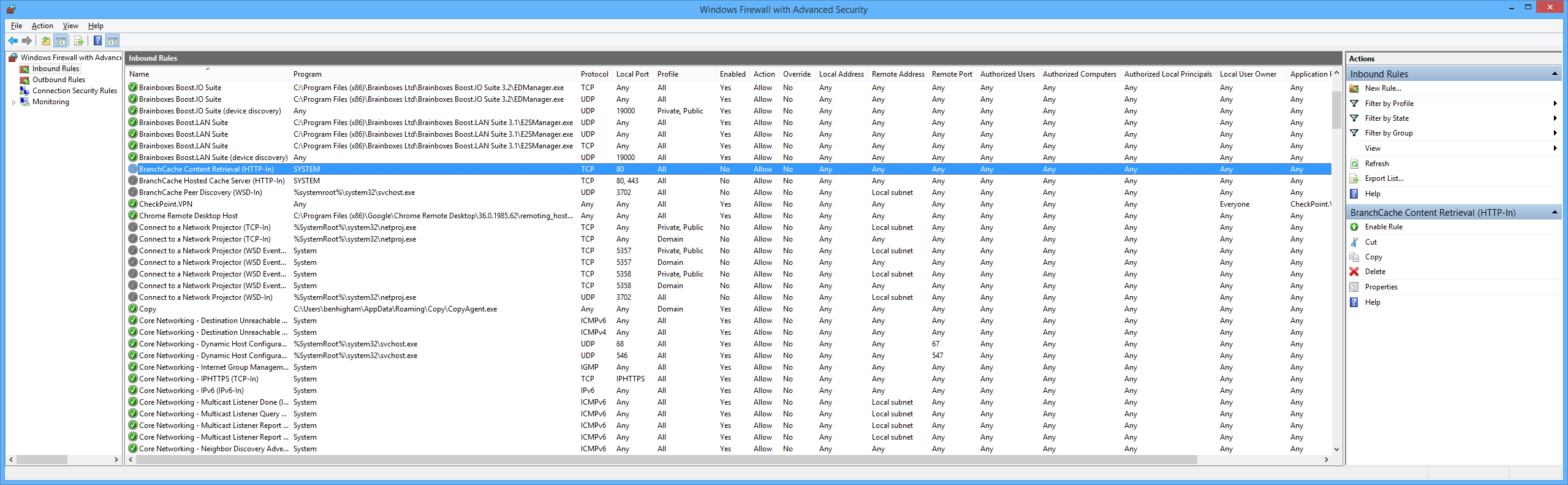Open the File menu
This screenshot has height=485, width=1568.
tap(17, 26)
